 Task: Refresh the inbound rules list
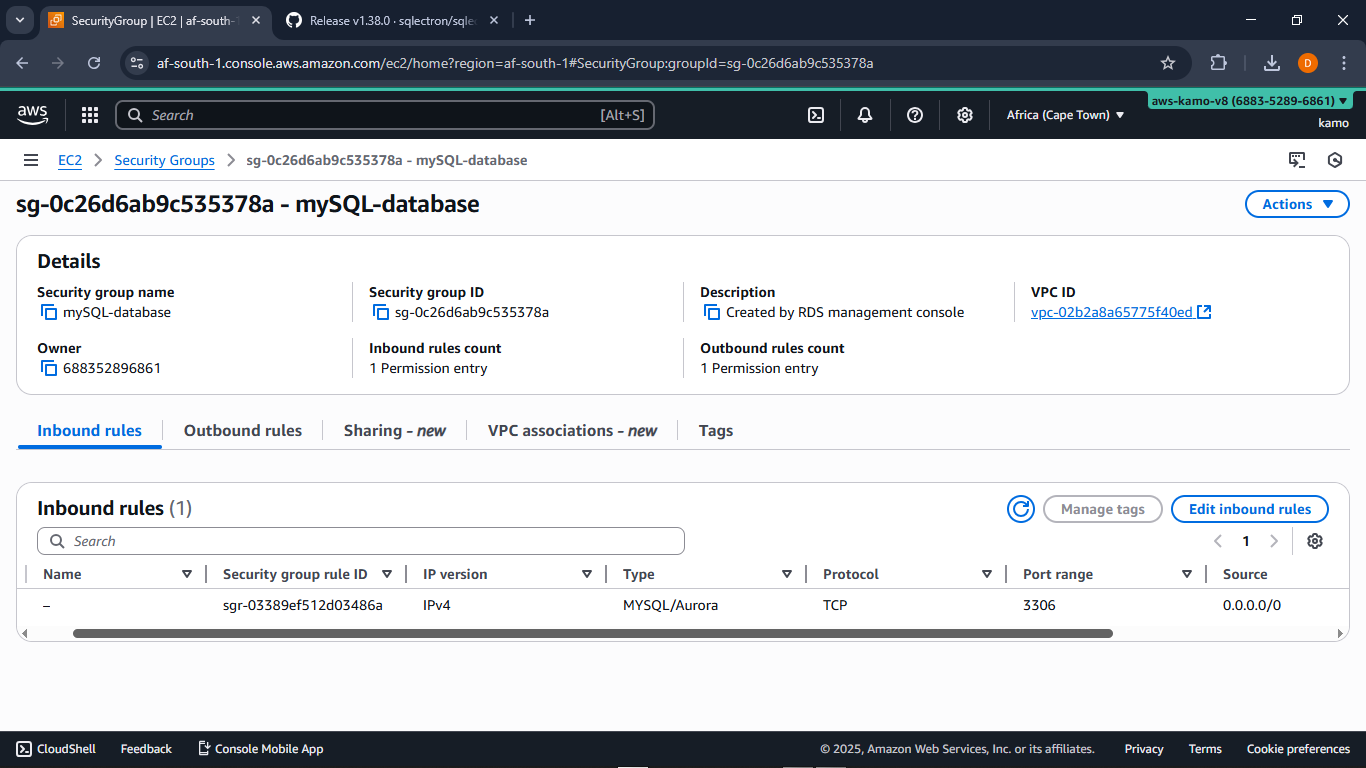coord(1020,509)
